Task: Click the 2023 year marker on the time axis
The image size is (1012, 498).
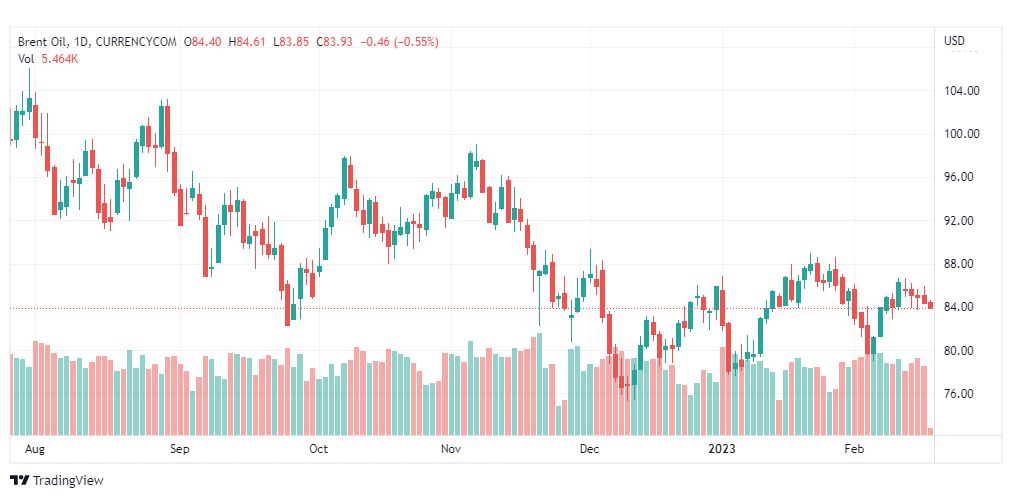Action: [x=722, y=449]
